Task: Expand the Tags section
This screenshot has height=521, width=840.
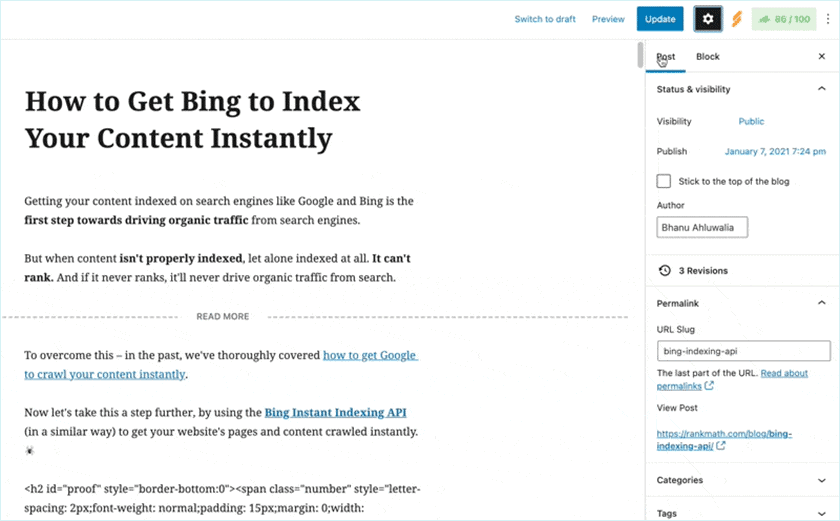Action: coord(821,513)
